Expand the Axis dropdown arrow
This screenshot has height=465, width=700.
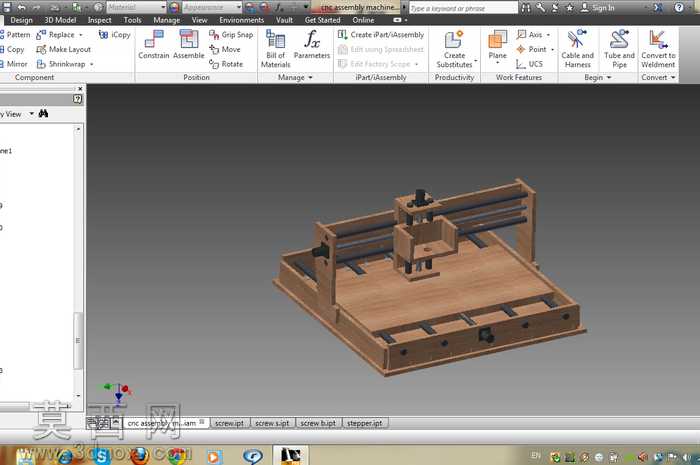click(x=548, y=35)
